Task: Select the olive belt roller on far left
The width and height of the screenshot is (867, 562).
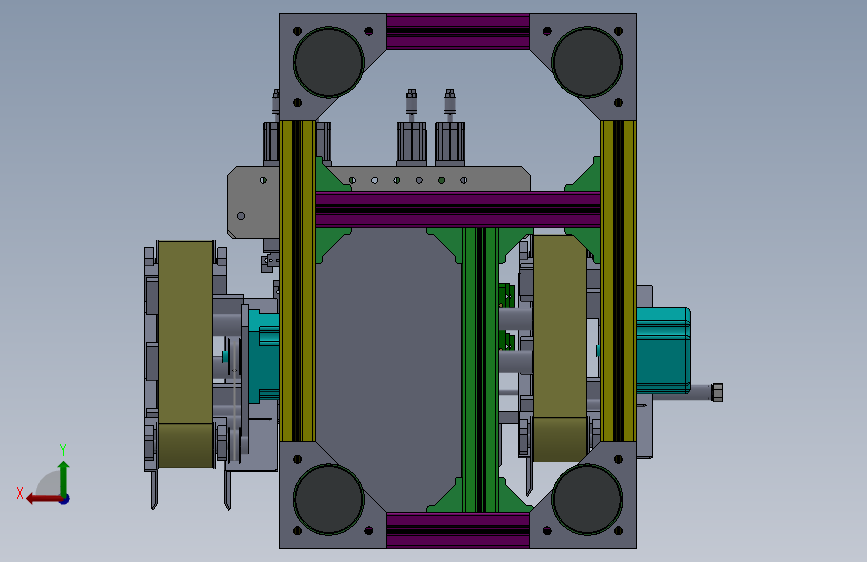Action: (x=186, y=354)
